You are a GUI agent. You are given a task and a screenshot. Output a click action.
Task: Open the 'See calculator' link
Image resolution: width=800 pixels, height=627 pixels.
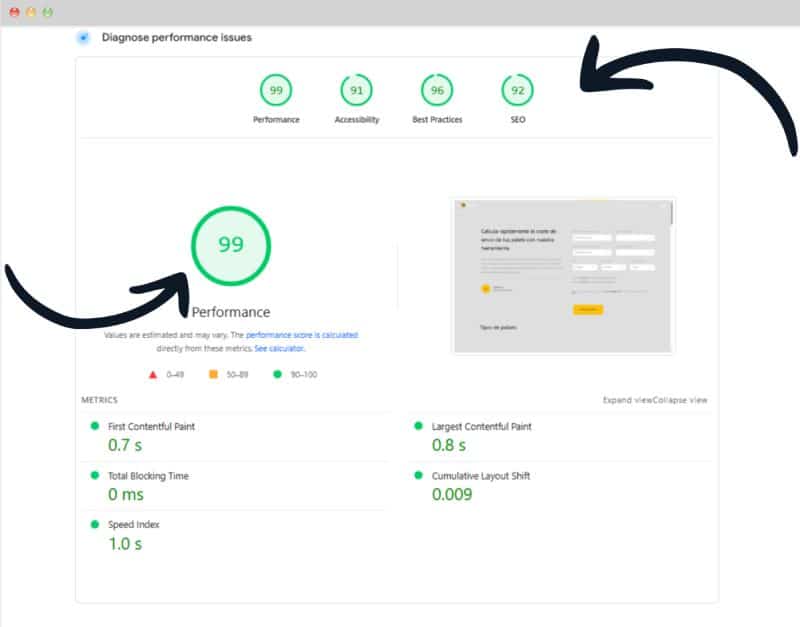click(x=279, y=349)
